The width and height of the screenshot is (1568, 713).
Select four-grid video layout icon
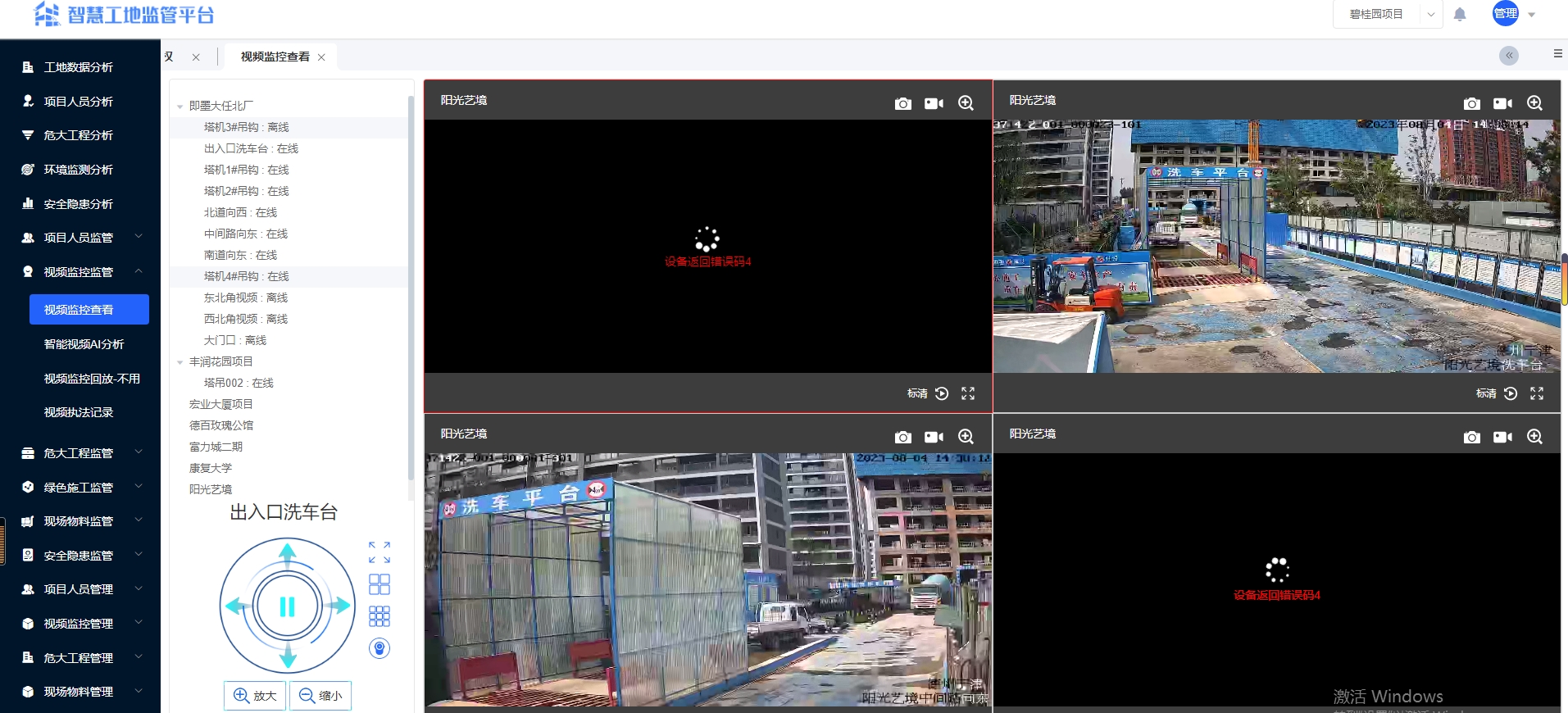pos(380,584)
